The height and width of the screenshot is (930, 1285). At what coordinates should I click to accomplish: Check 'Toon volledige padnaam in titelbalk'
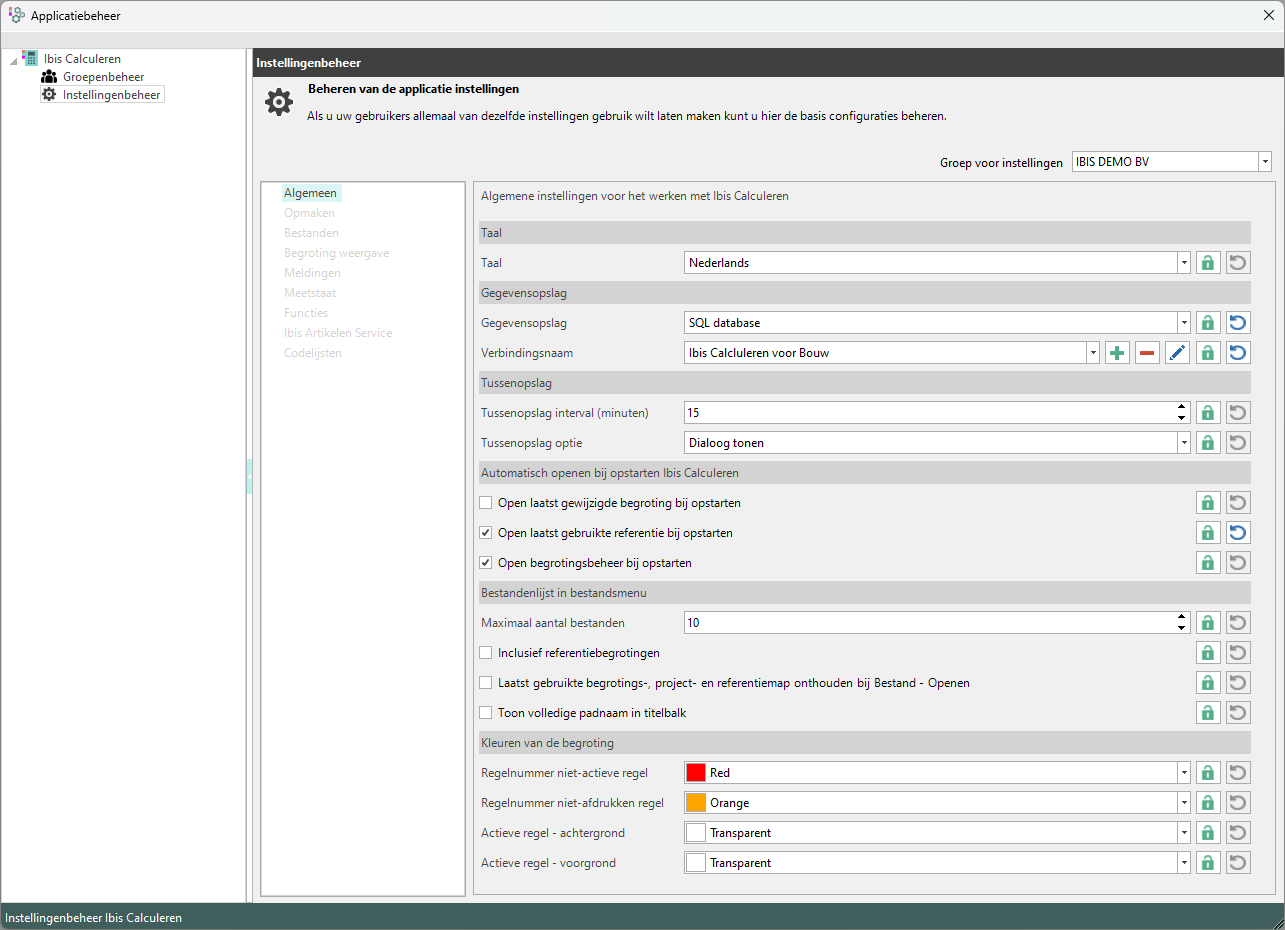tap(487, 713)
